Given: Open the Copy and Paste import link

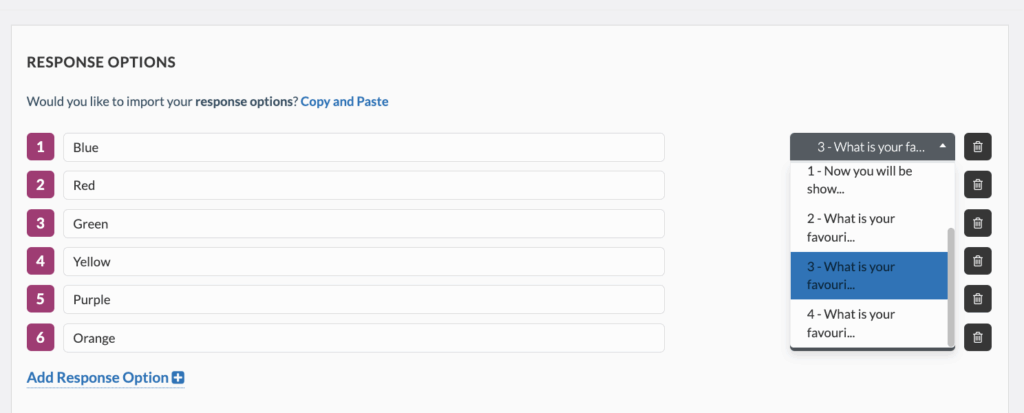Looking at the screenshot, I should coord(344,101).
